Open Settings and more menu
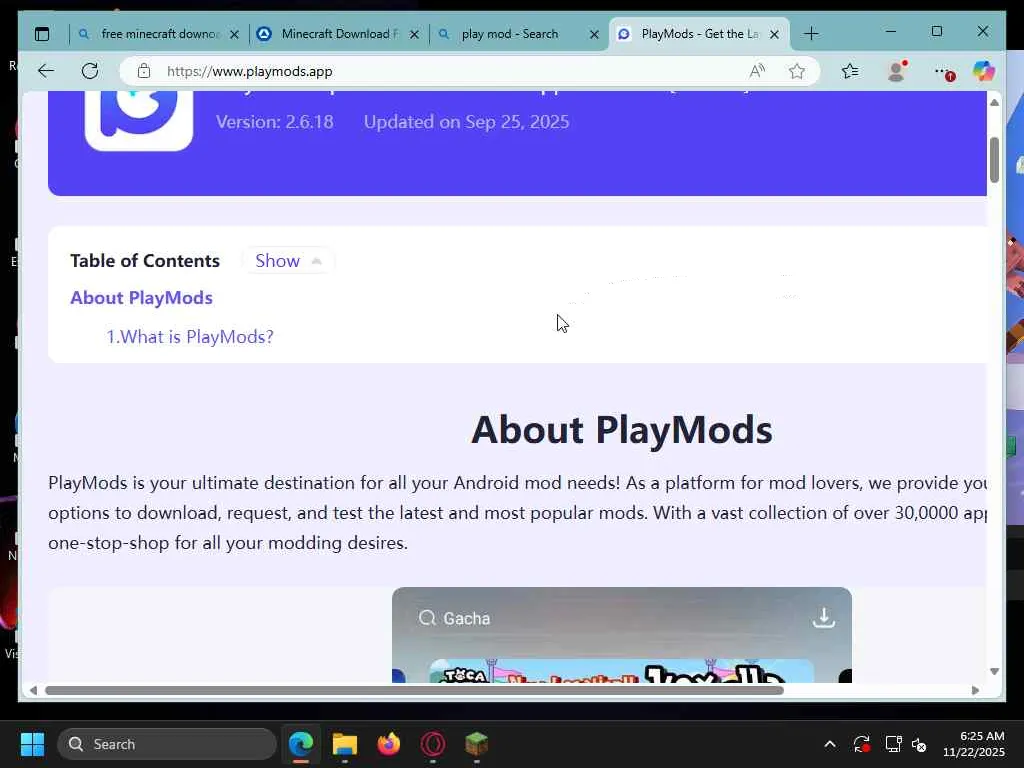Screen dimensions: 1024x768 (x=944, y=71)
